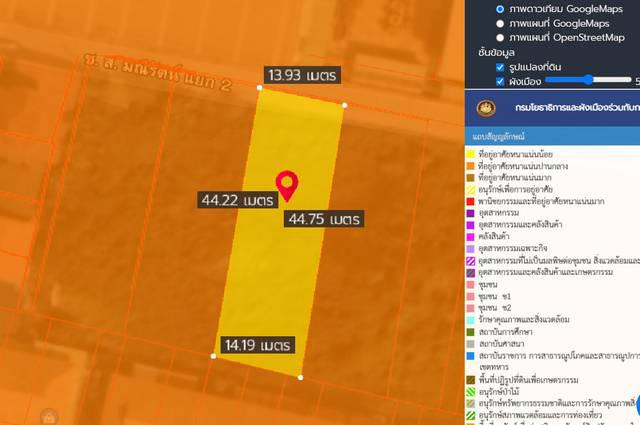640x425 pixels.
Task: Switch basemap to ภาพแผนที่ OpenStreetMap
Action: 500,38
